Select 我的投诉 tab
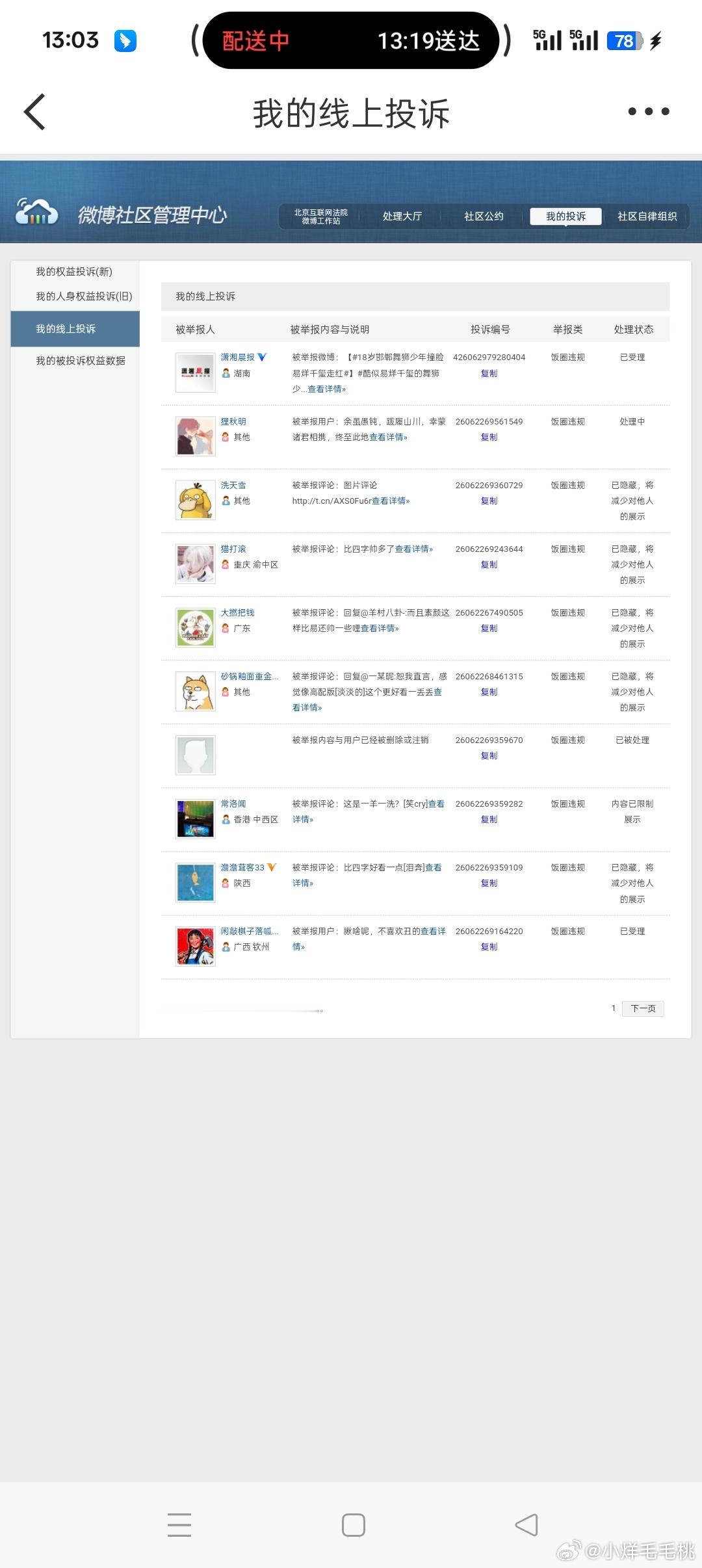The width and height of the screenshot is (702, 1568). click(x=565, y=216)
